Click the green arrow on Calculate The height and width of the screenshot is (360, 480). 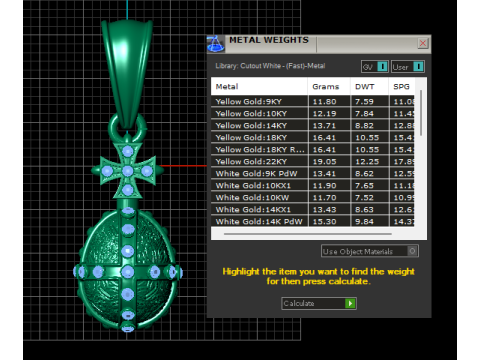[x=350, y=303]
